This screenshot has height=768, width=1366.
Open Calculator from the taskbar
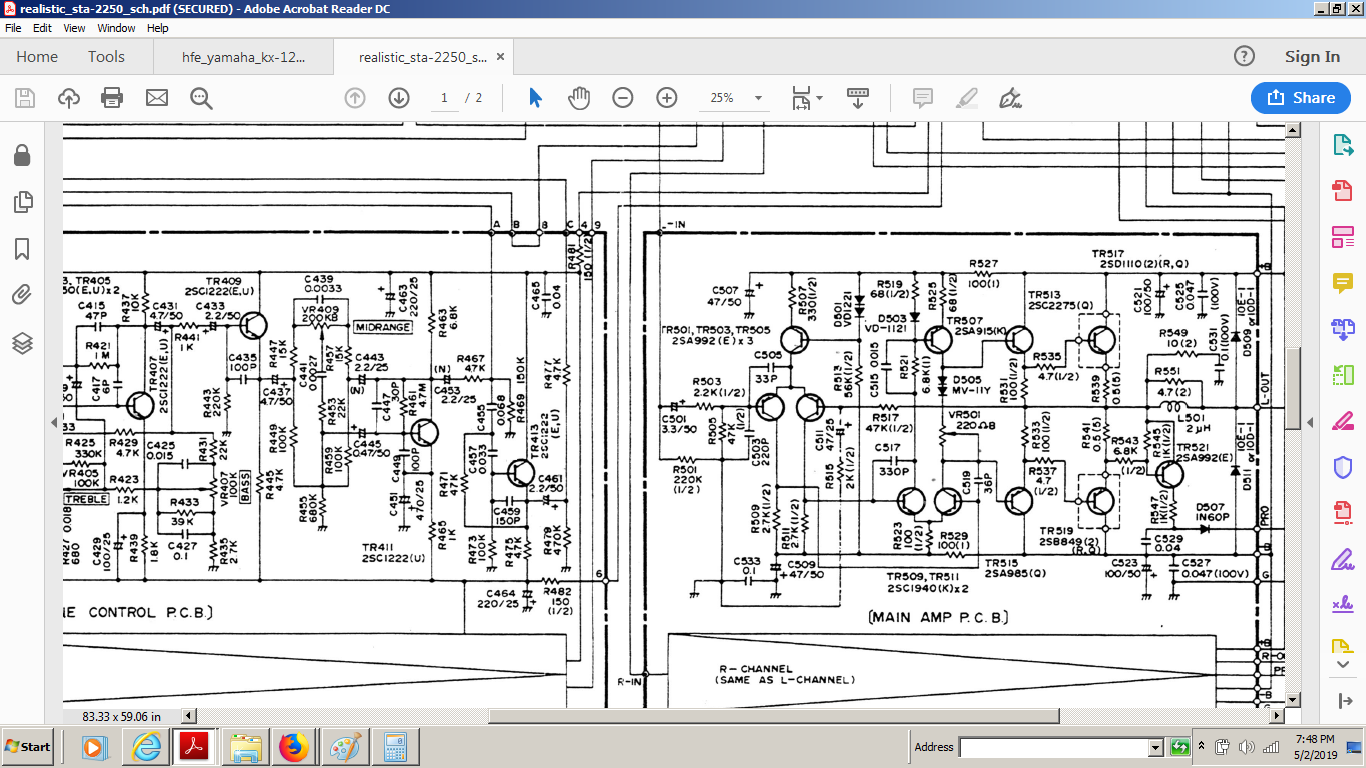point(394,747)
